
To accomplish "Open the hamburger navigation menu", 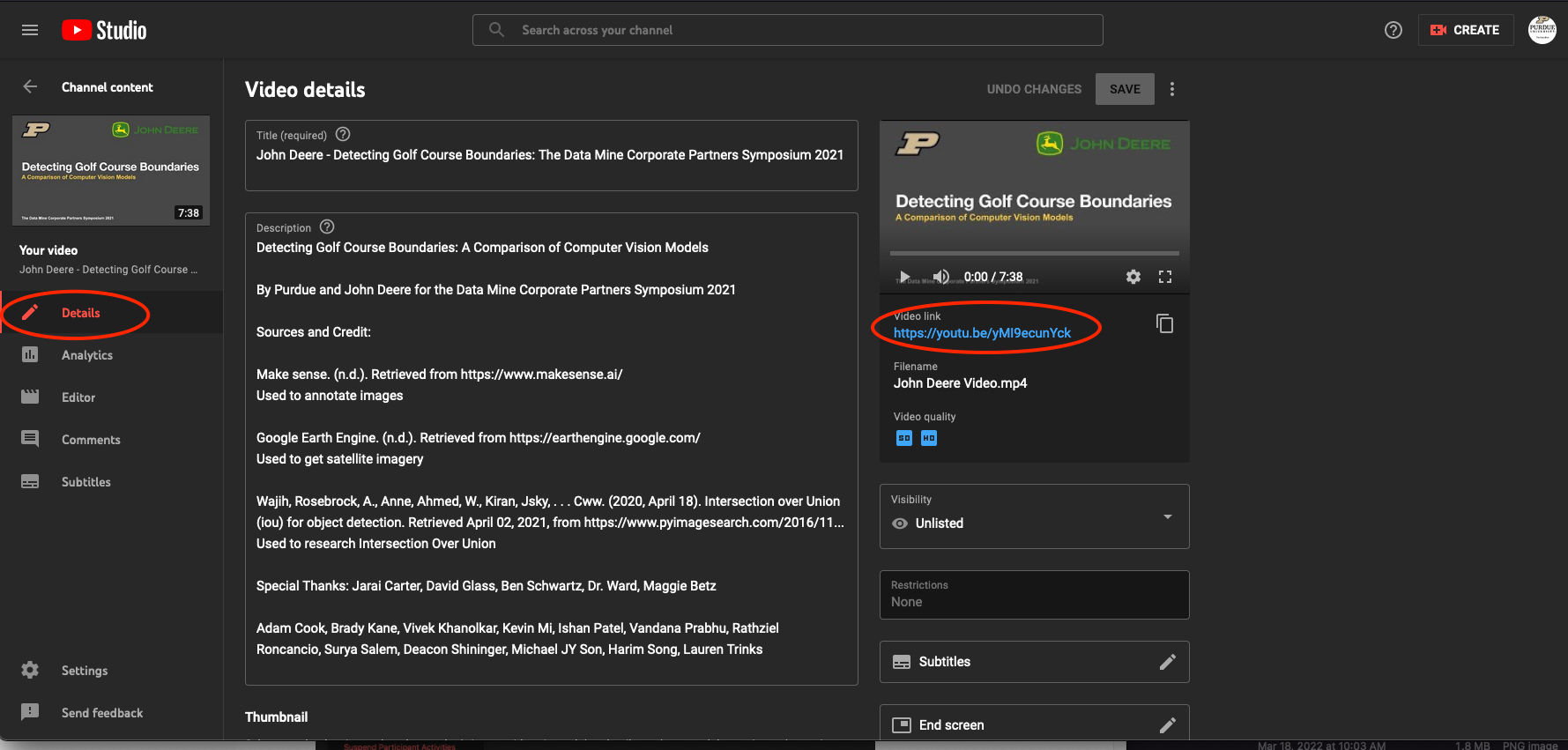I will pos(30,30).
